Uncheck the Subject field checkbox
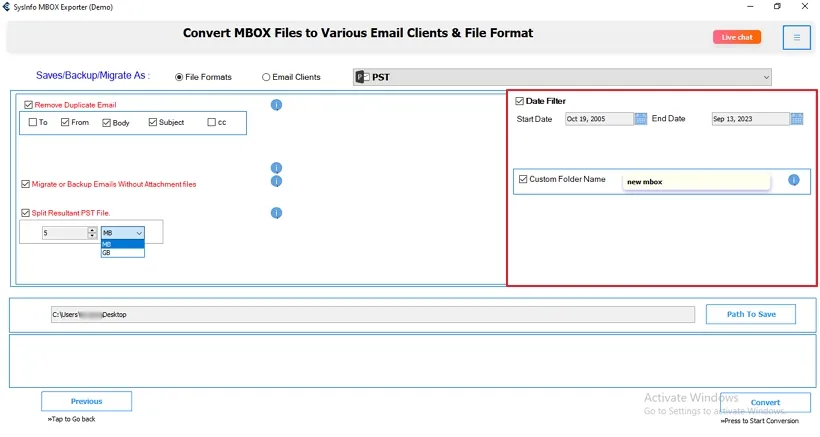 click(153, 122)
